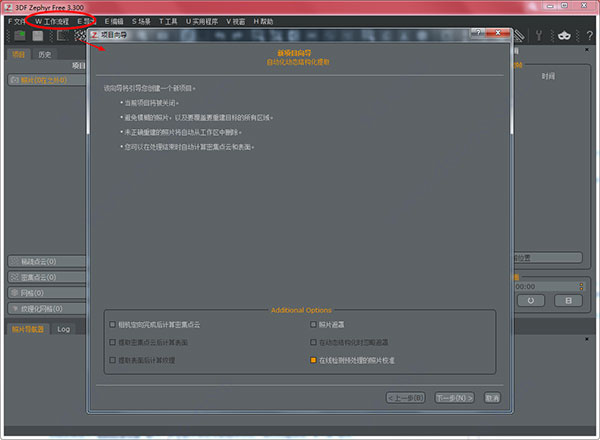Open H 帮助 menu

(x=263, y=21)
